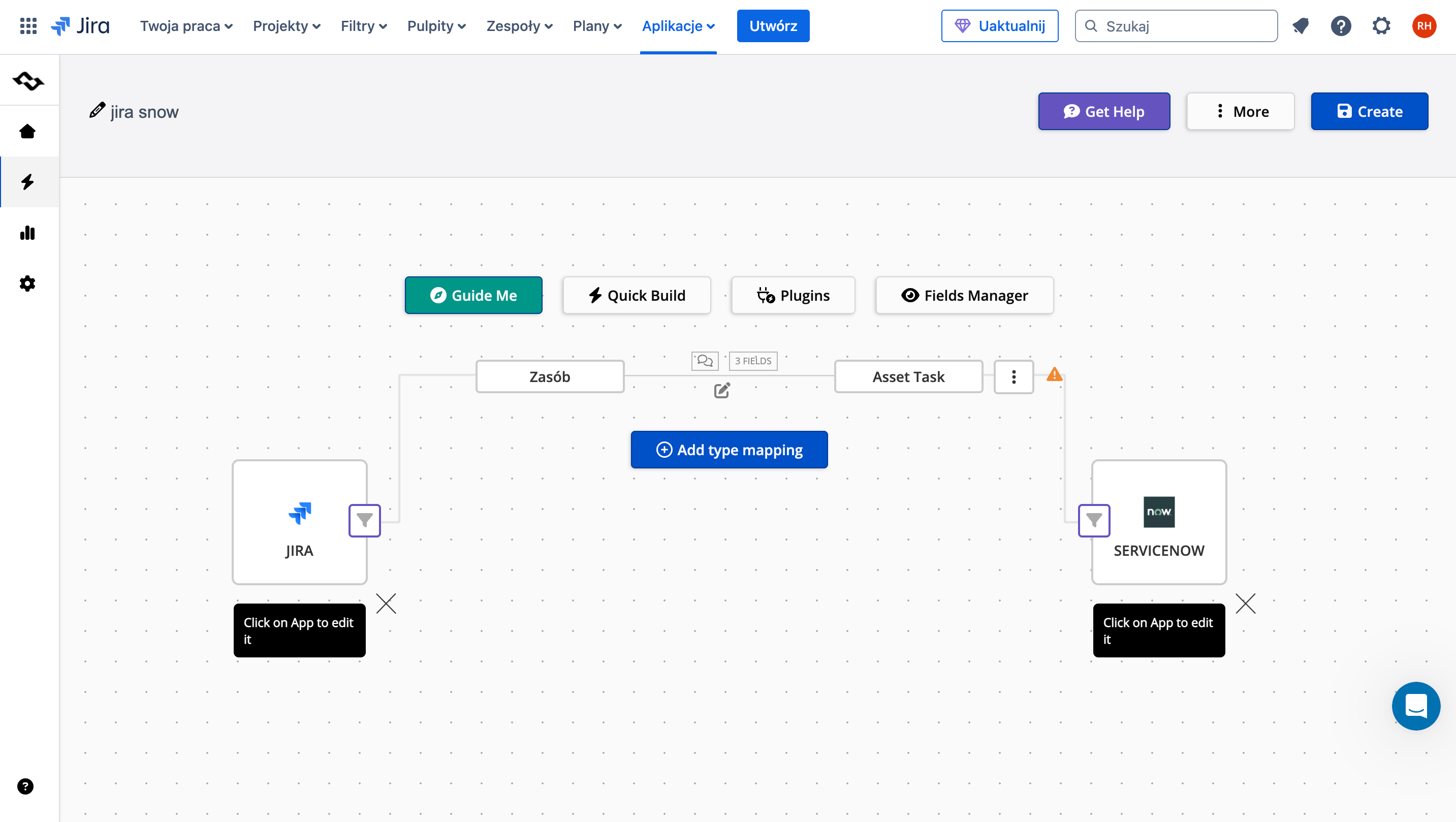Viewport: 1456px width, 822px height.
Task: Open the Jira help question mark icon
Action: [x=1341, y=26]
